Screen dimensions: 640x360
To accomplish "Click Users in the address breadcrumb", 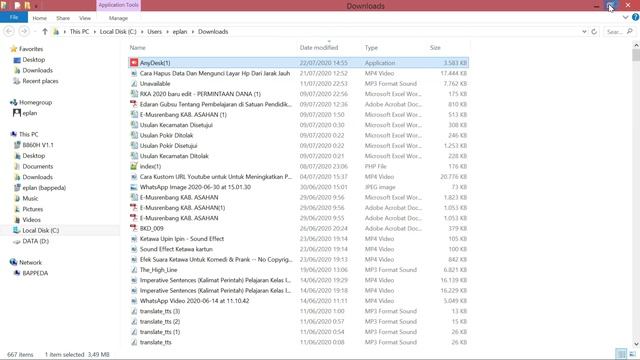I will tap(154, 31).
